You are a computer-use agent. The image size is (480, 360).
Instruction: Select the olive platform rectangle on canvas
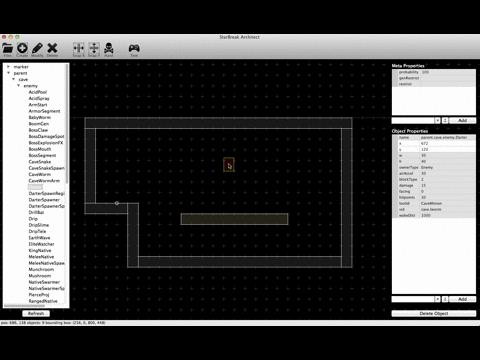[234, 219]
